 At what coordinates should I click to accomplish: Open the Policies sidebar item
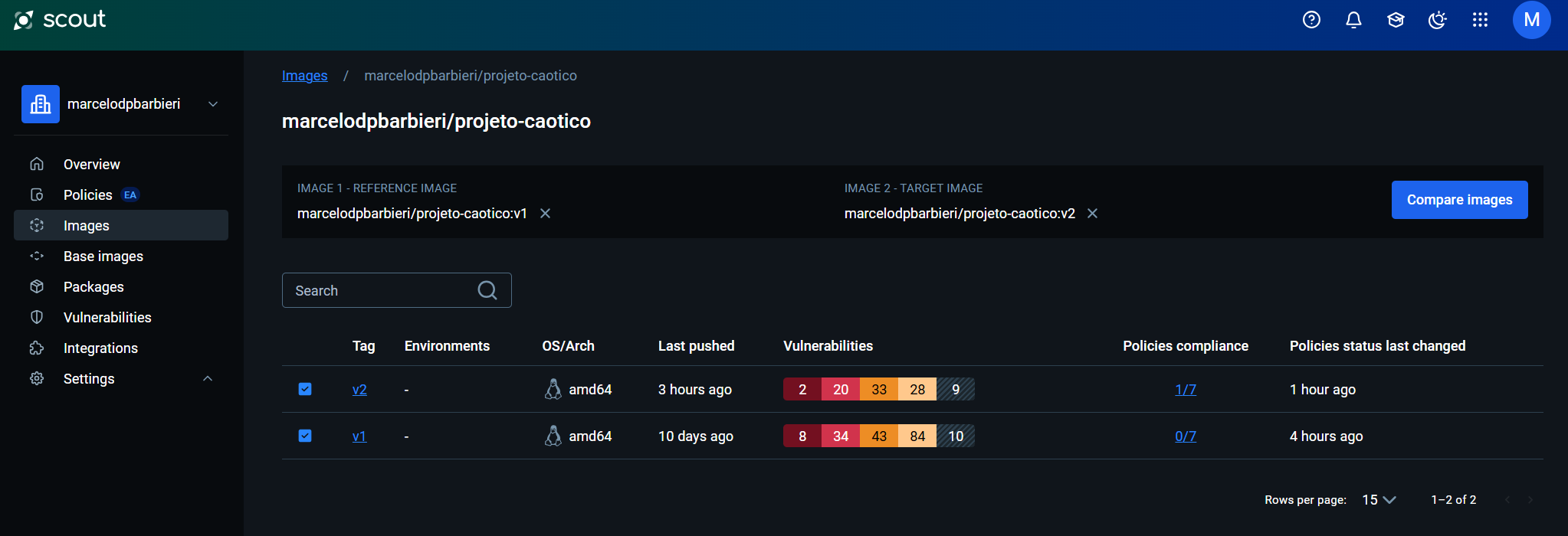(x=88, y=195)
